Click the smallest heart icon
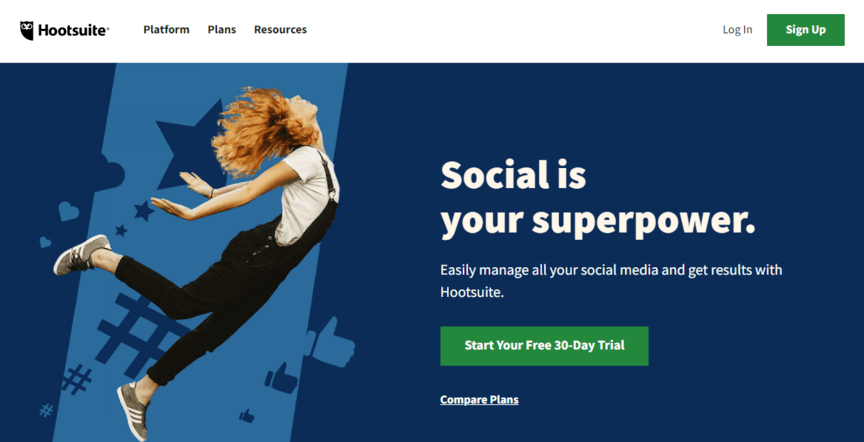Screen dimensions: 864x442 click(45, 241)
